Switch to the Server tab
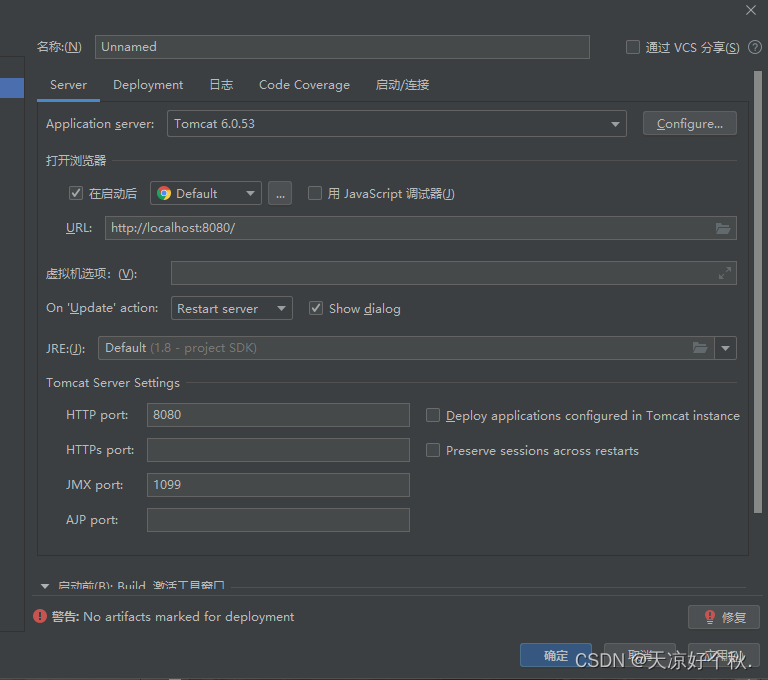This screenshot has height=680, width=768. (69, 85)
